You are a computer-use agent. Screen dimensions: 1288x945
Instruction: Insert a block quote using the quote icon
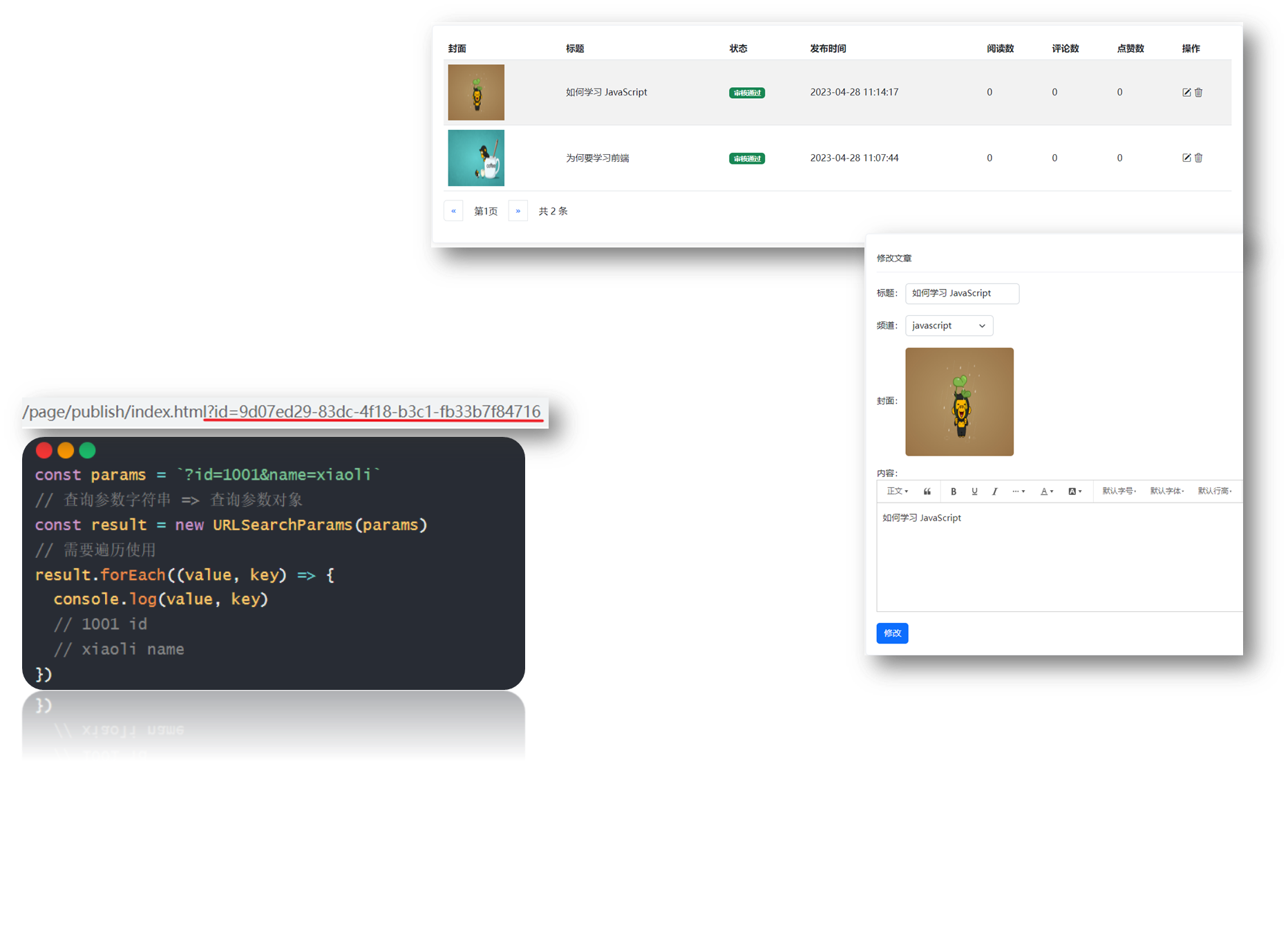(x=927, y=492)
